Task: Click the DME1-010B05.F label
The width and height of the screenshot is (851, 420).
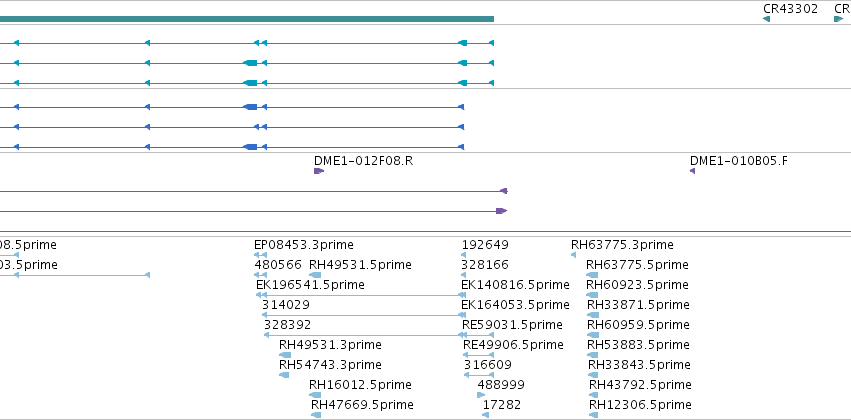Action: tap(739, 161)
